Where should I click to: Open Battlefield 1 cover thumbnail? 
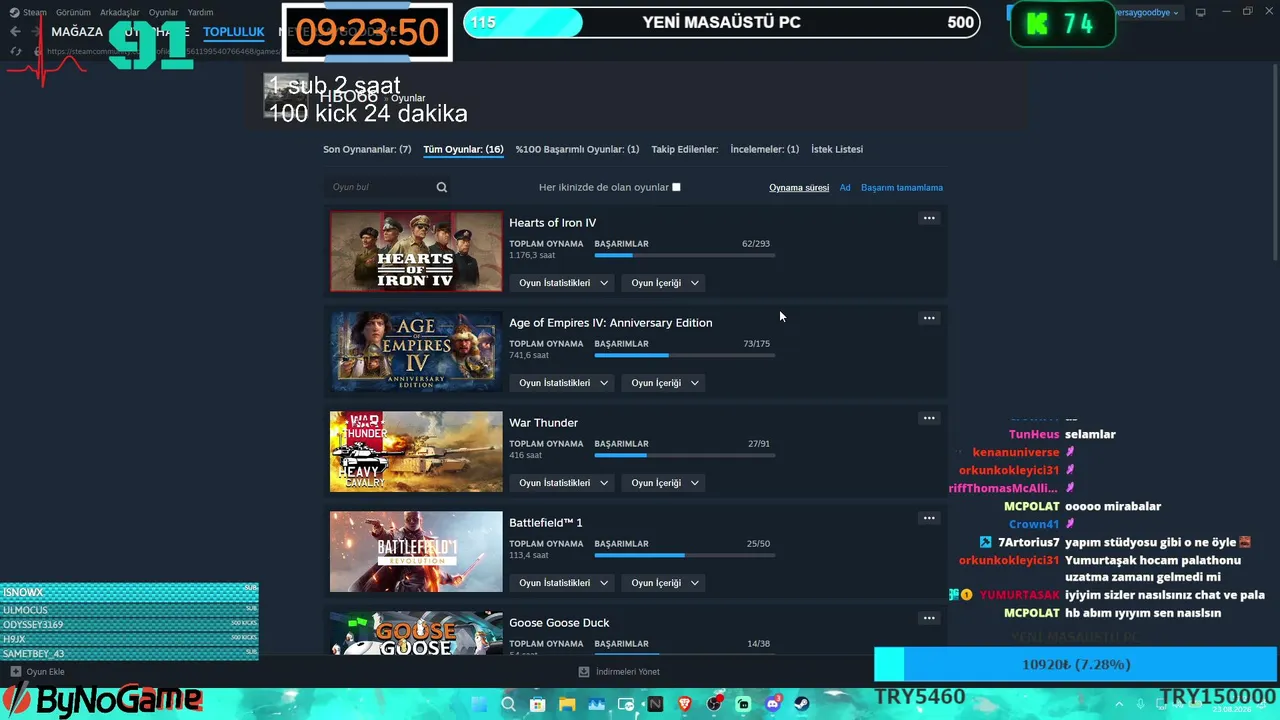[x=416, y=551]
